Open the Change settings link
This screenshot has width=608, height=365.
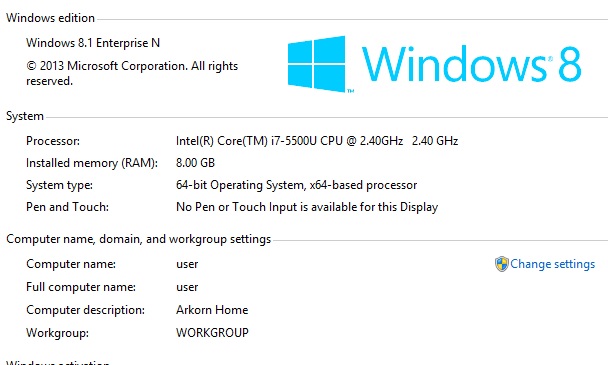click(552, 264)
